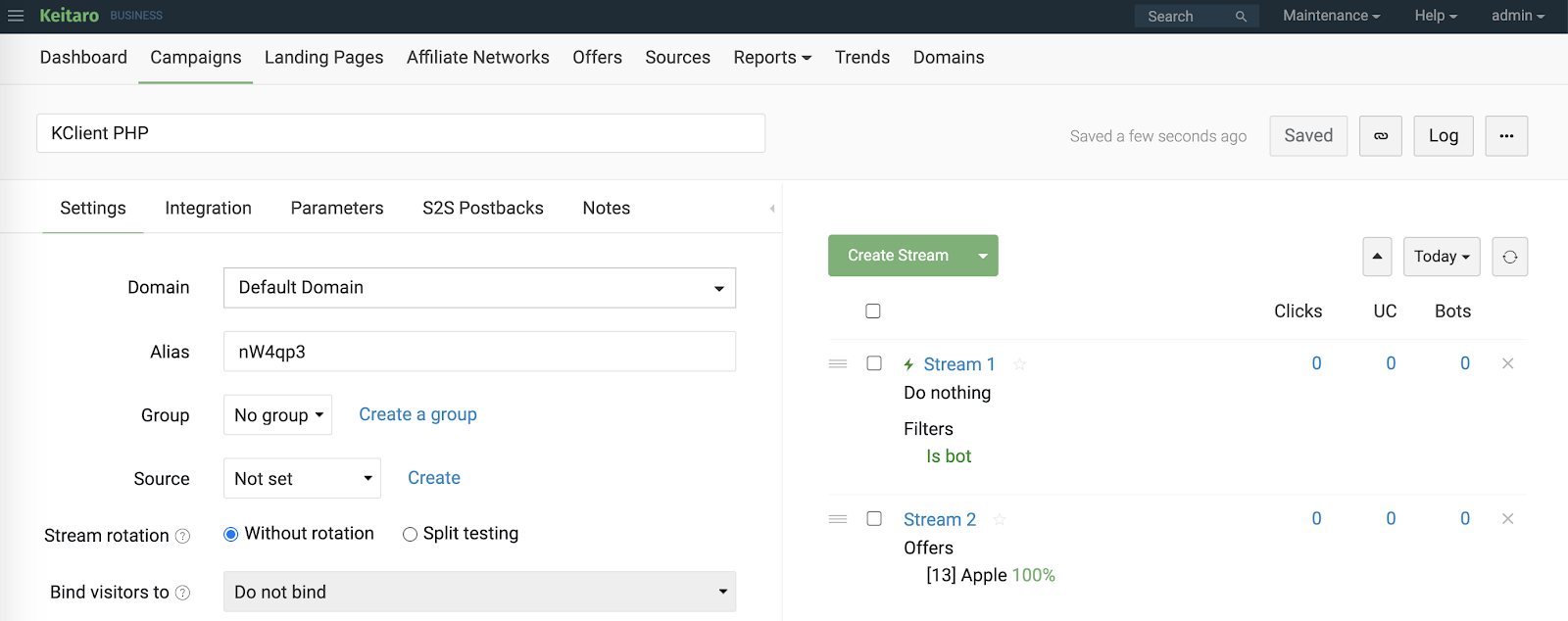Open the hamburger menu icon
The width and height of the screenshot is (1568, 621).
(x=16, y=16)
